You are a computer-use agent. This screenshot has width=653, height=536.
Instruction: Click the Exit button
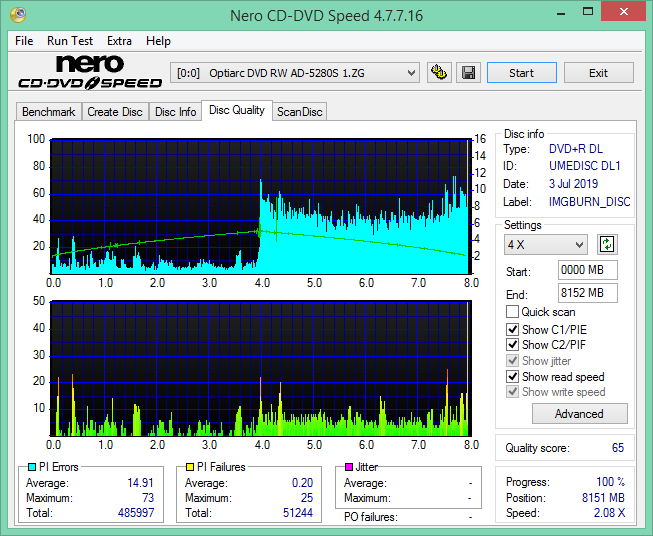(598, 73)
